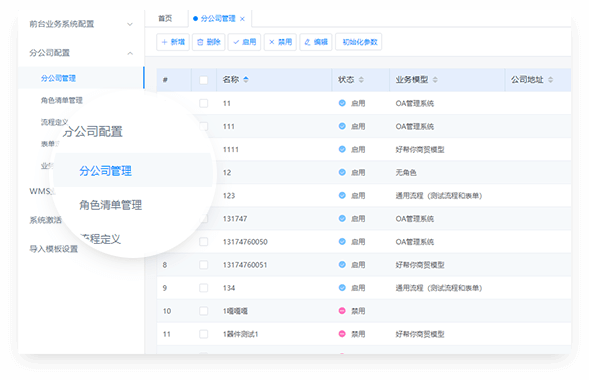Click the # column header
The height and width of the screenshot is (380, 589).
[x=165, y=80]
